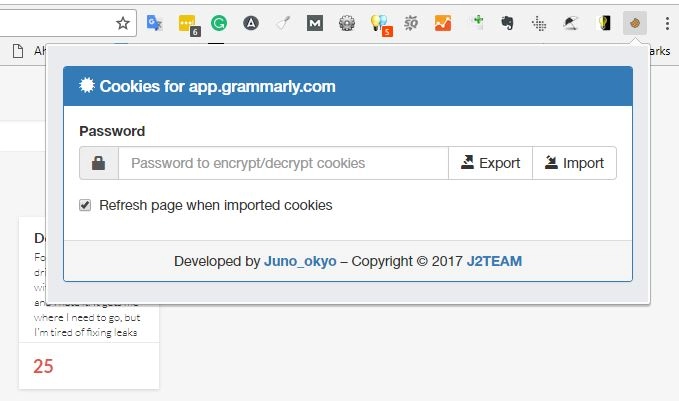Viewport: 679px width, 401px height.
Task: Bookmark this page with the star icon
Action: click(x=123, y=23)
